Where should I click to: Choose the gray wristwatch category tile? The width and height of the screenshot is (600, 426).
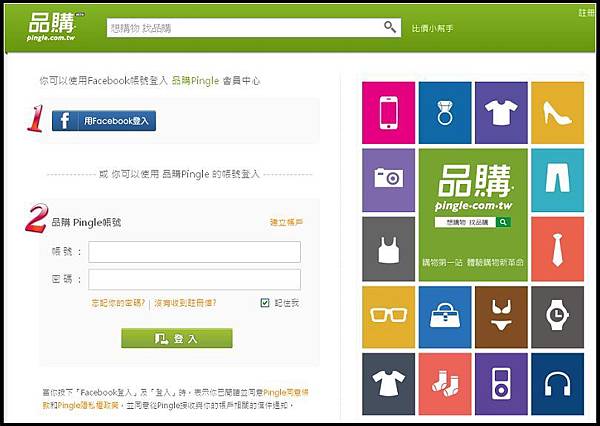point(558,317)
